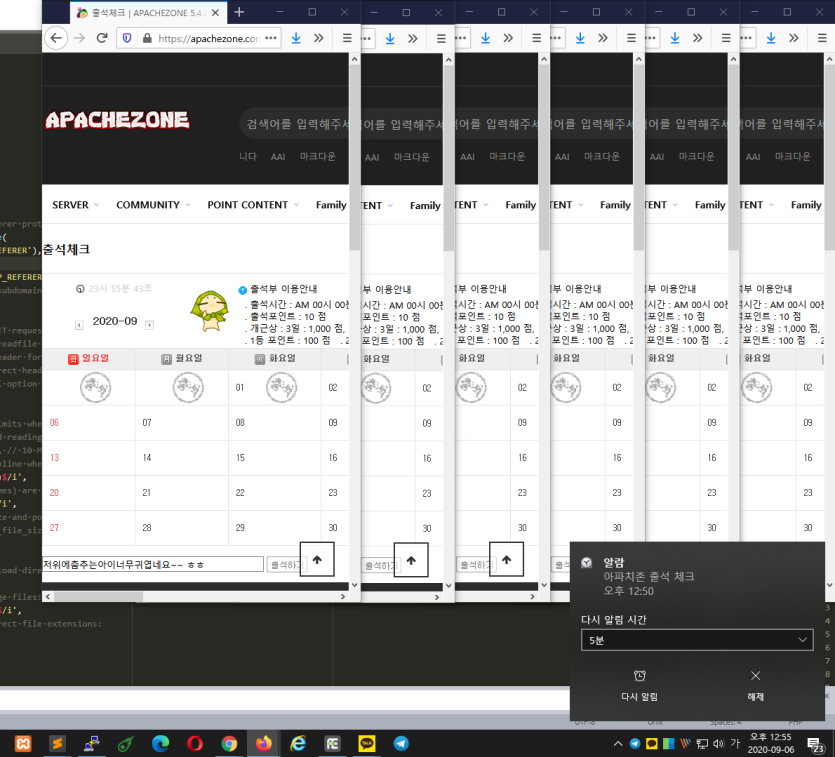Click the blue info icon by 출석부 이용안내
835x757 pixels.
click(x=242, y=290)
